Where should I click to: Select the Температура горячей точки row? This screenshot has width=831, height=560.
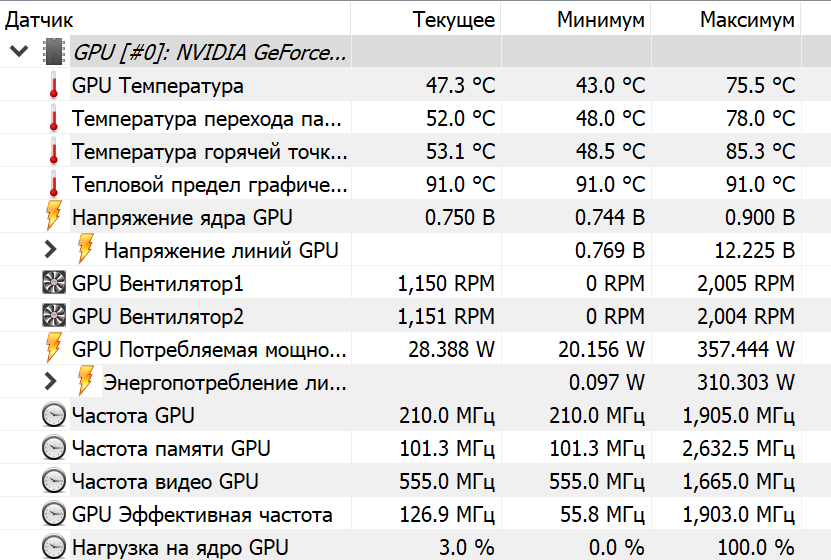210,152
